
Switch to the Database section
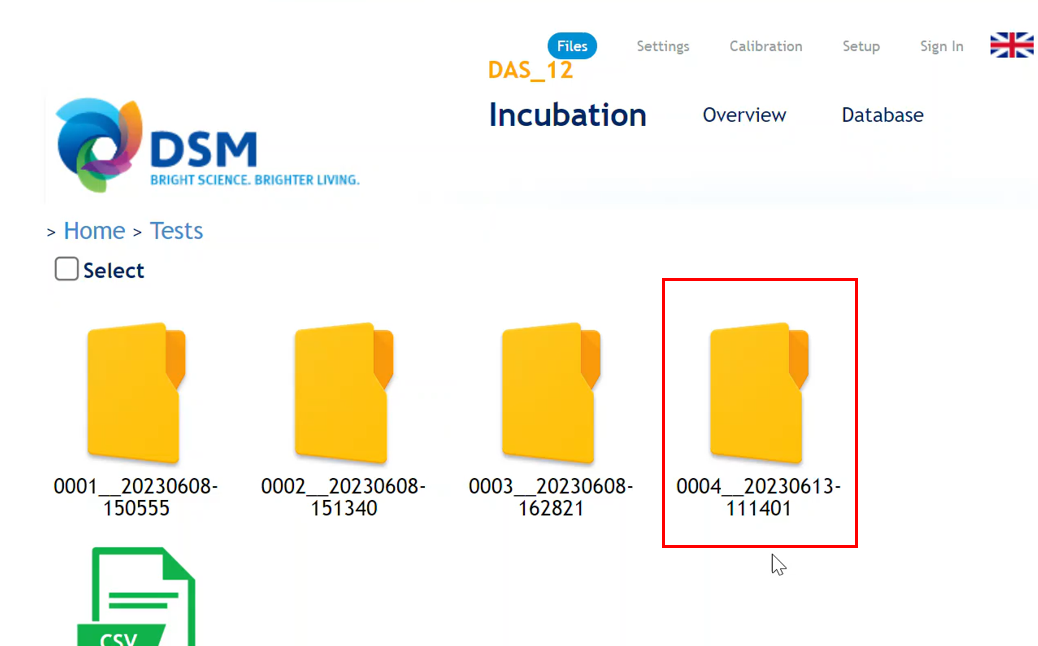[x=882, y=115]
